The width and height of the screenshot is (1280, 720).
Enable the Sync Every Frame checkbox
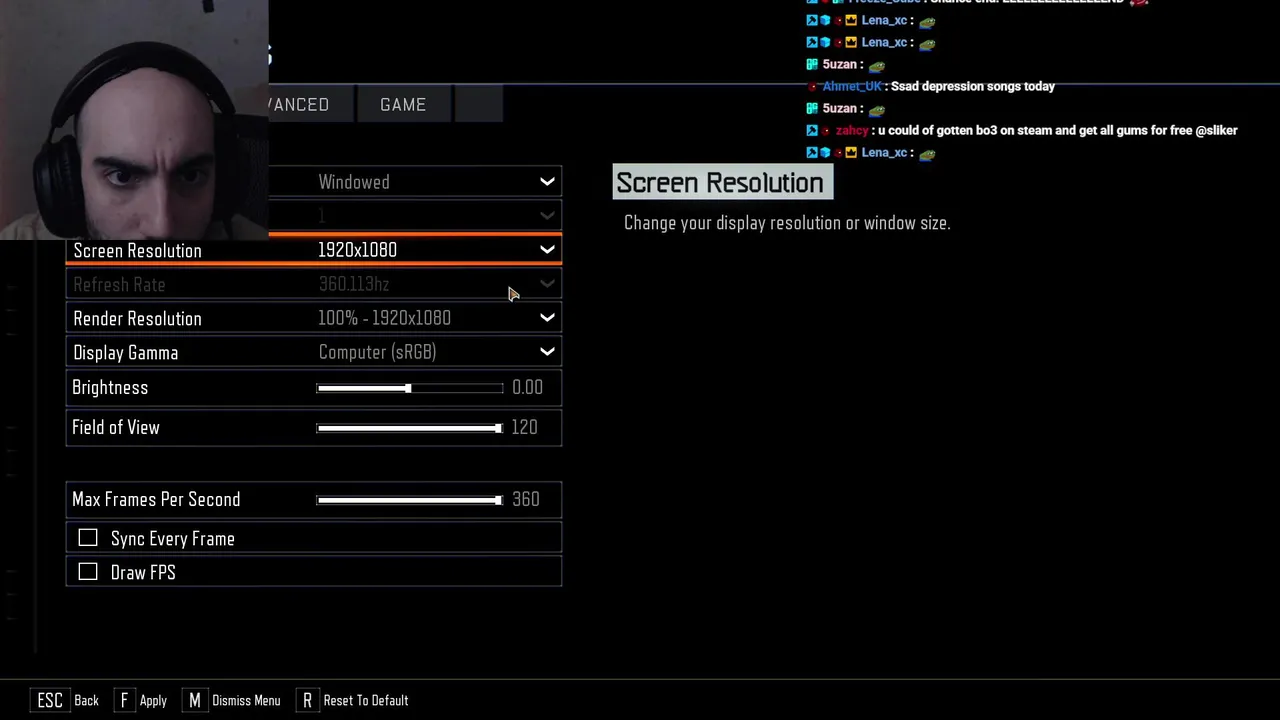click(88, 538)
